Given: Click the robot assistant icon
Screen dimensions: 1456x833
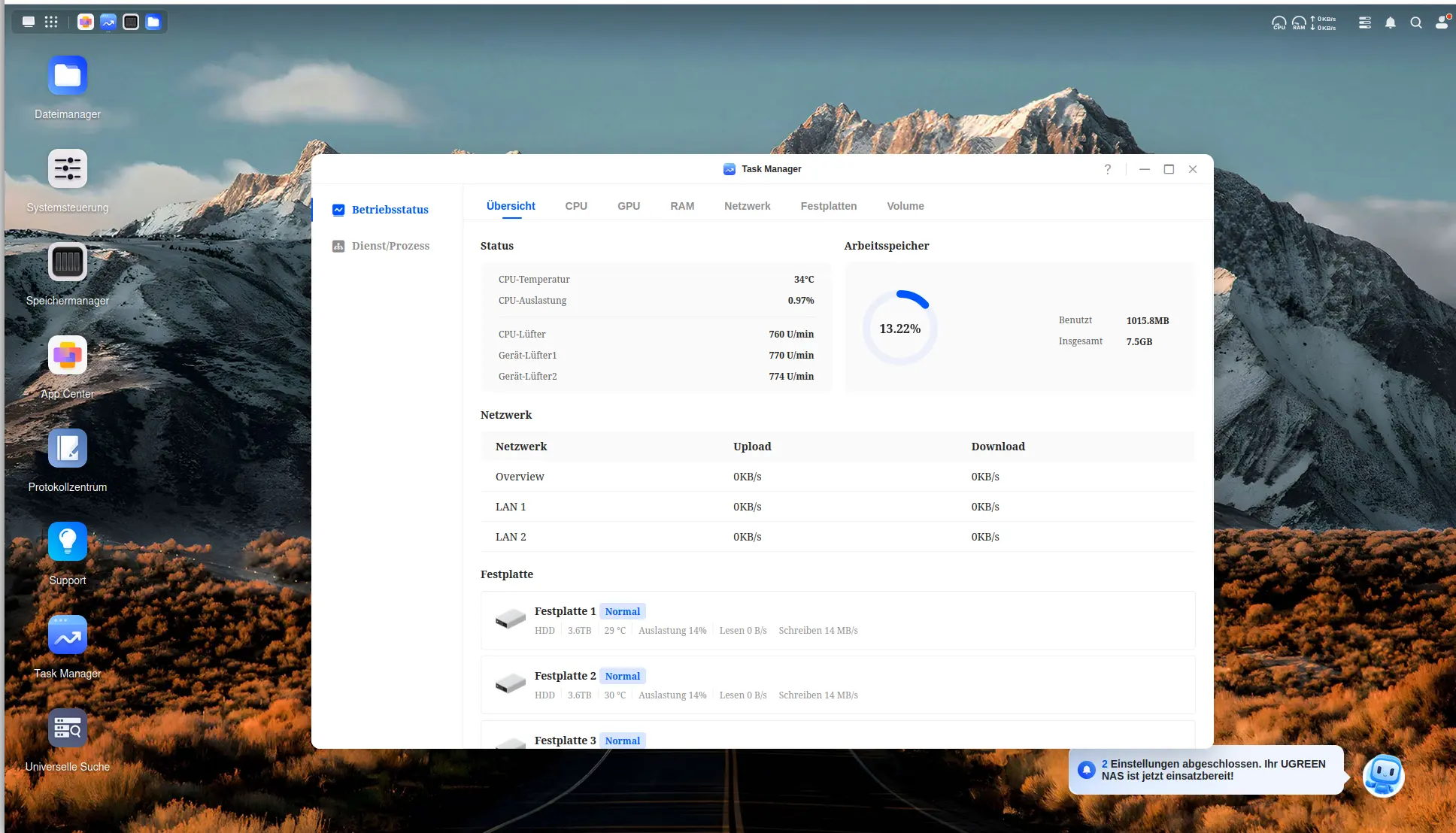Looking at the screenshot, I should point(1384,774).
